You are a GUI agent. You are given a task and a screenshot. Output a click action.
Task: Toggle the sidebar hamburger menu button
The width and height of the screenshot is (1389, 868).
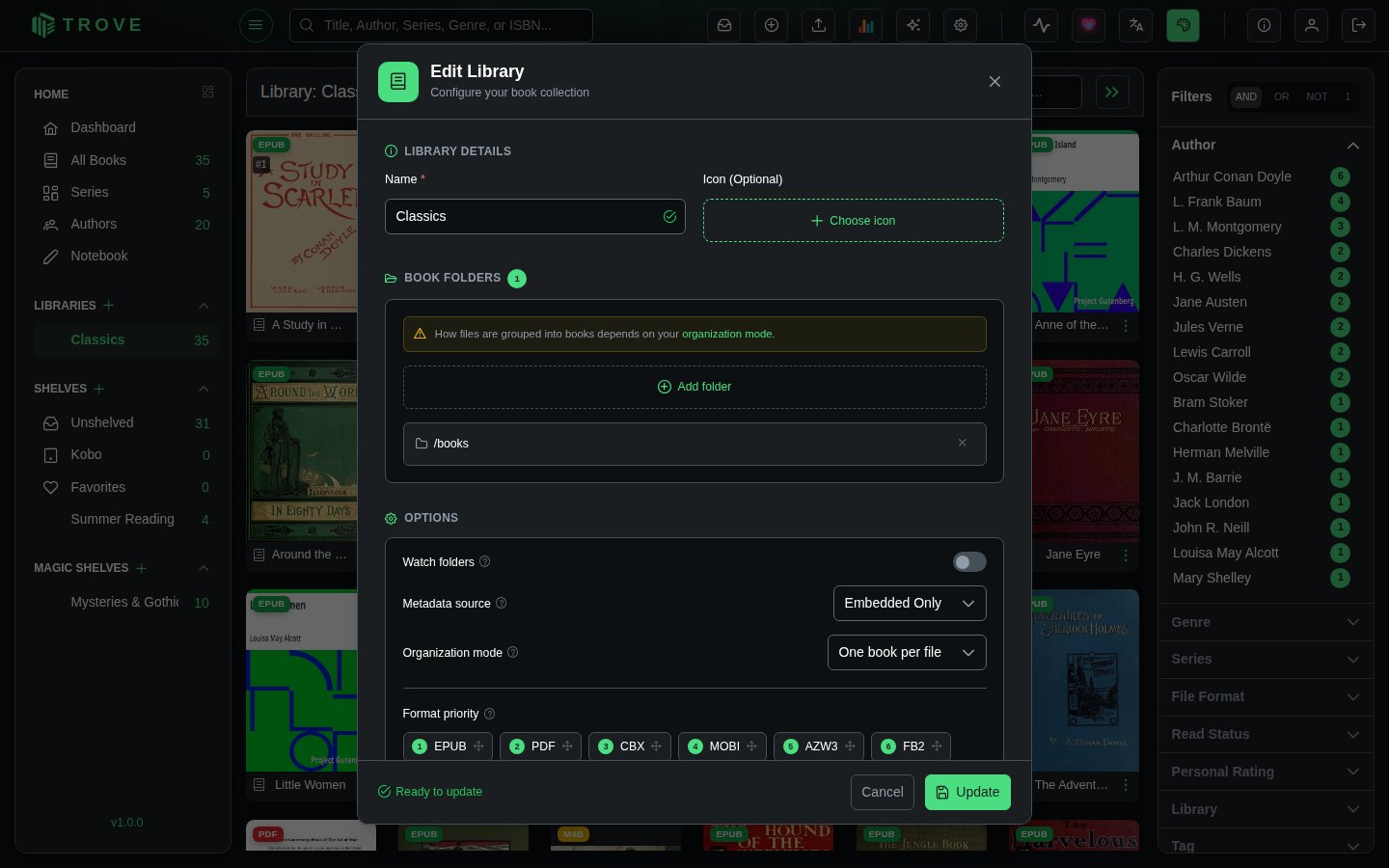256,25
